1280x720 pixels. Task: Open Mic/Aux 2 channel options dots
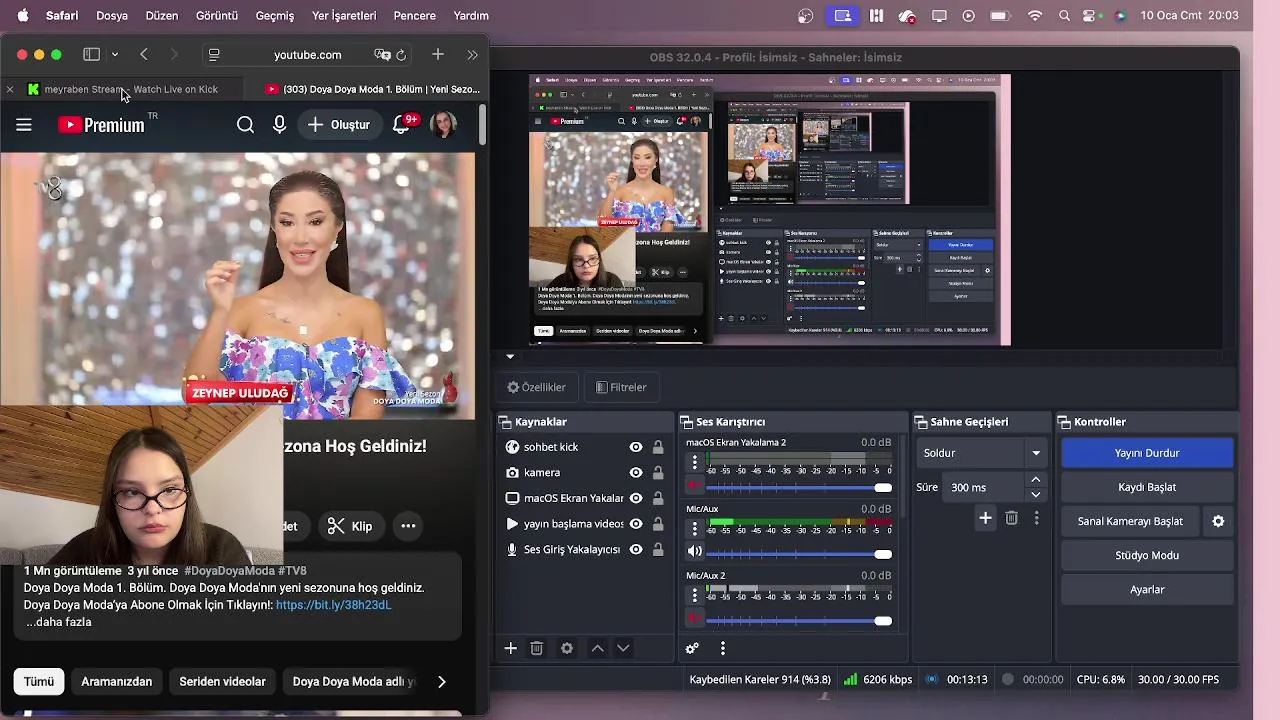click(x=694, y=595)
